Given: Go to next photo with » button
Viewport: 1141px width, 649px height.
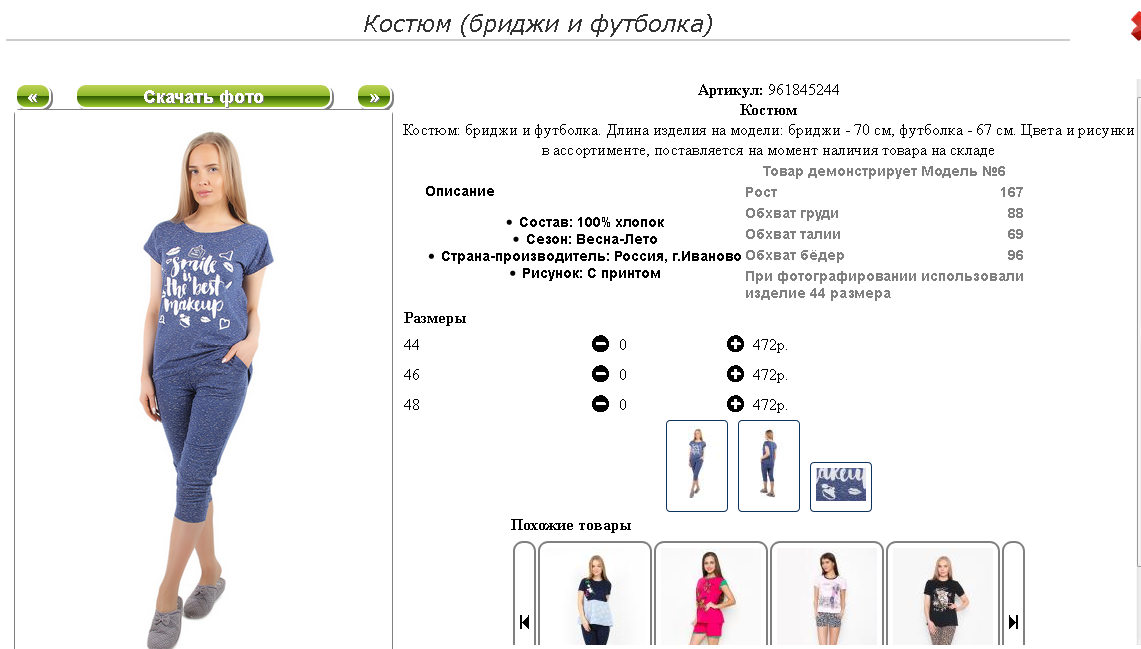Looking at the screenshot, I should (375, 97).
